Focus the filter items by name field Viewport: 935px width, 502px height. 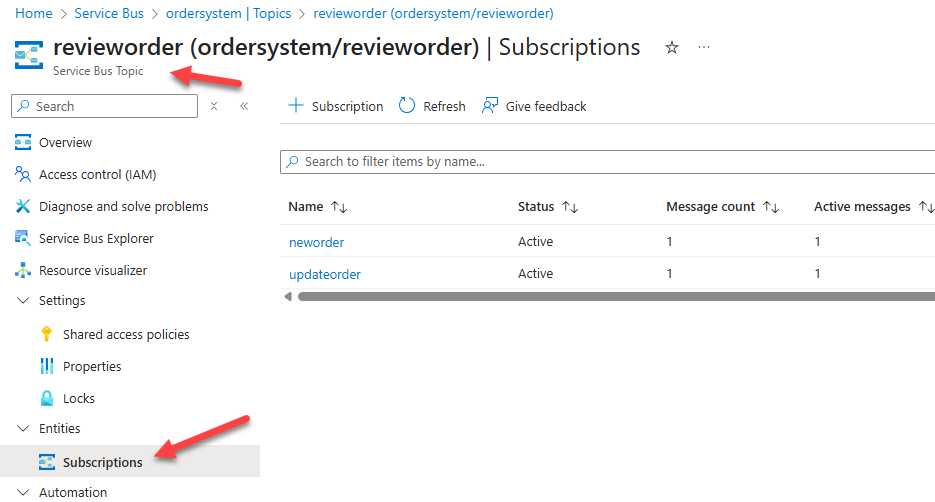(x=608, y=162)
